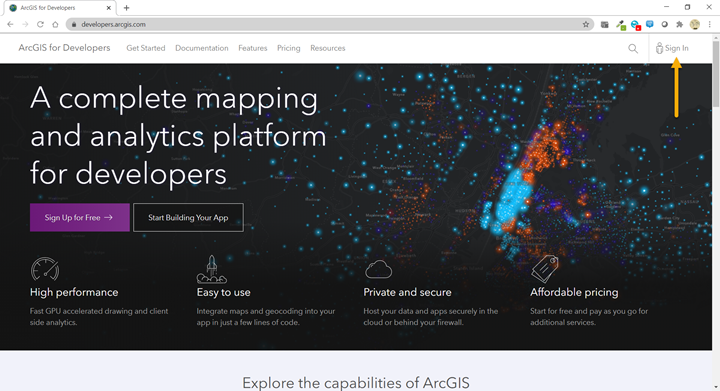Click the 'A complete mapping' hero headline
720x391 pixels.
point(178,136)
